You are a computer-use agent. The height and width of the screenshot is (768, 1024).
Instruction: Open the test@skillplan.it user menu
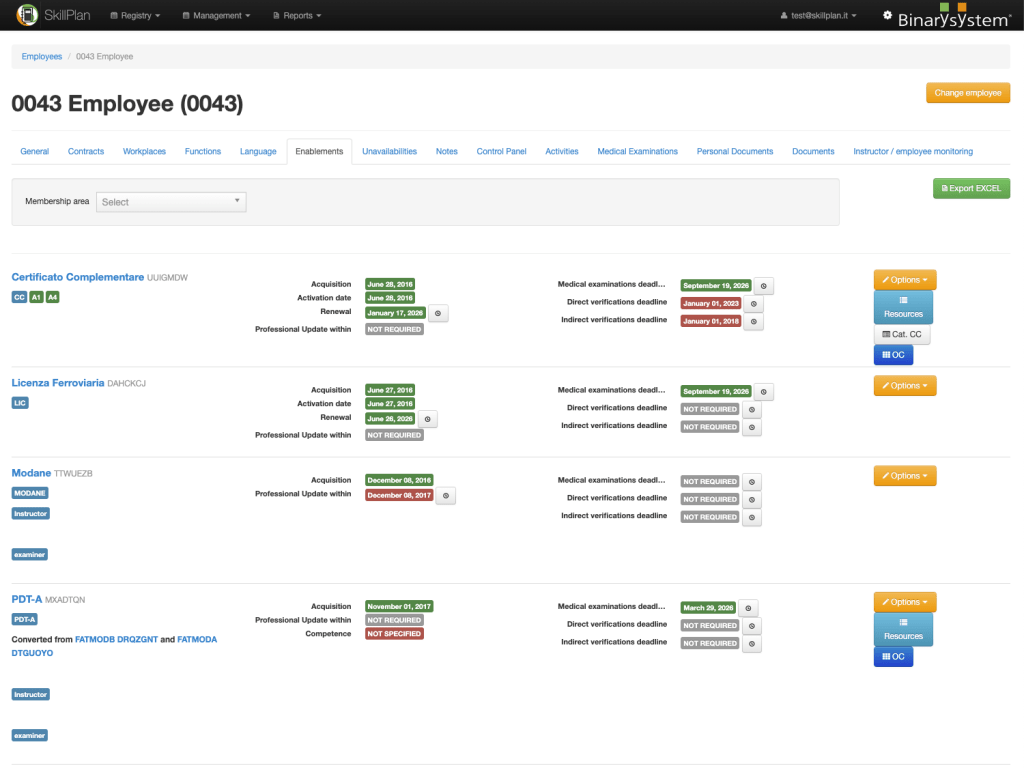pyautogui.click(x=818, y=15)
